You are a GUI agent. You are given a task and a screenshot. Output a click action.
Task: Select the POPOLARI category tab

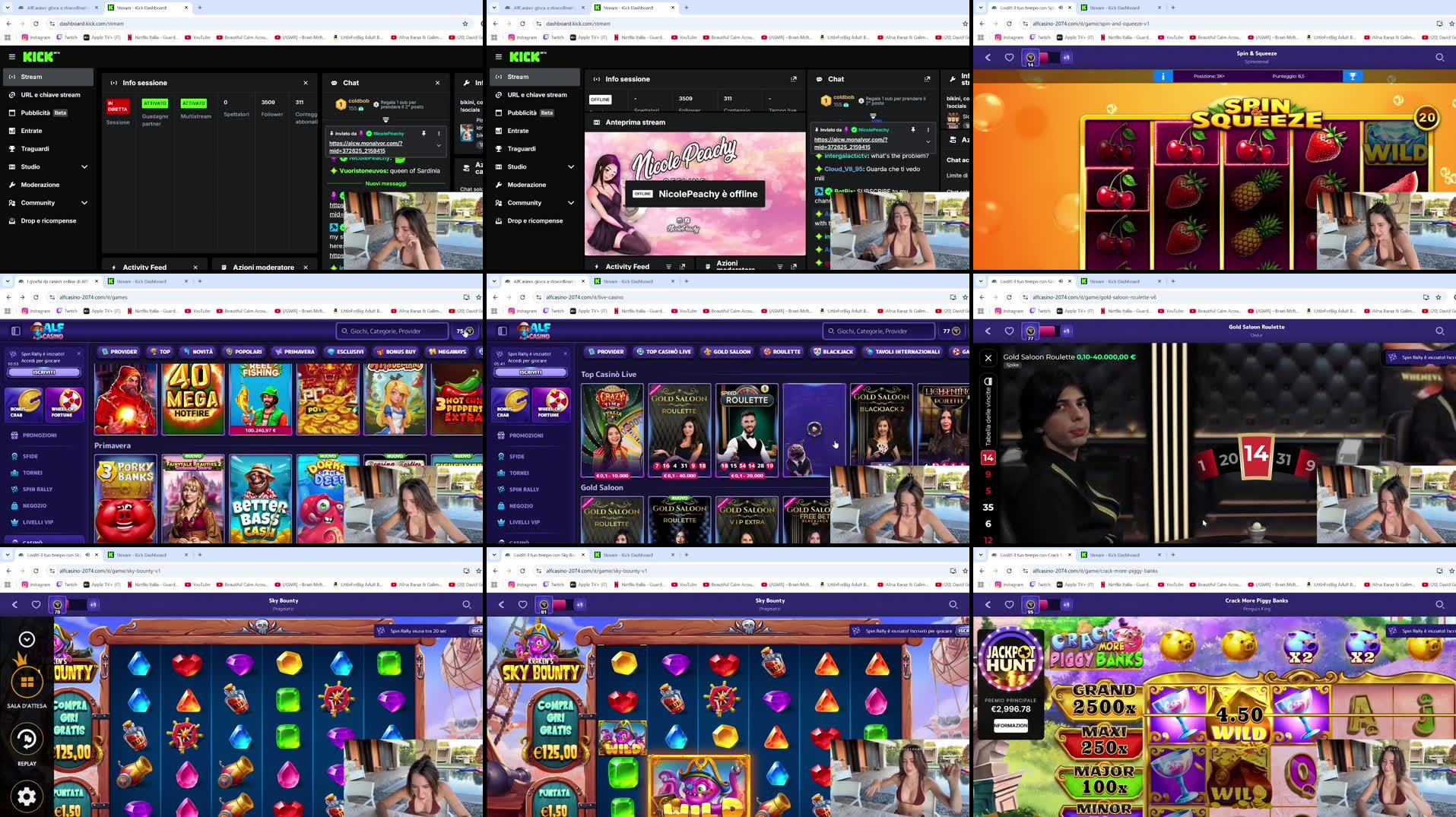coord(243,352)
